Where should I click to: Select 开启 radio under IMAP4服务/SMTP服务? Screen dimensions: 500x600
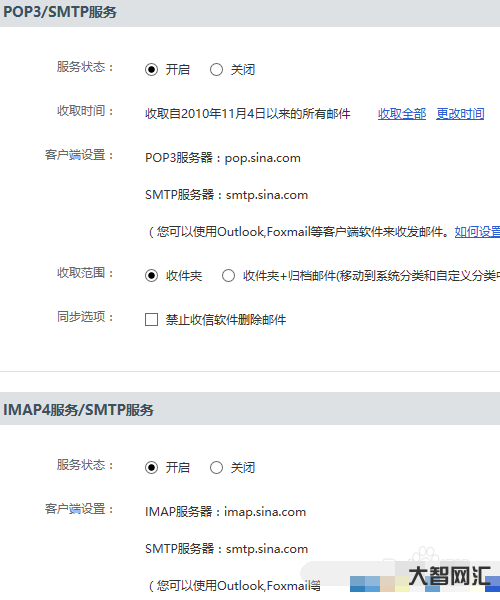pyautogui.click(x=151, y=468)
